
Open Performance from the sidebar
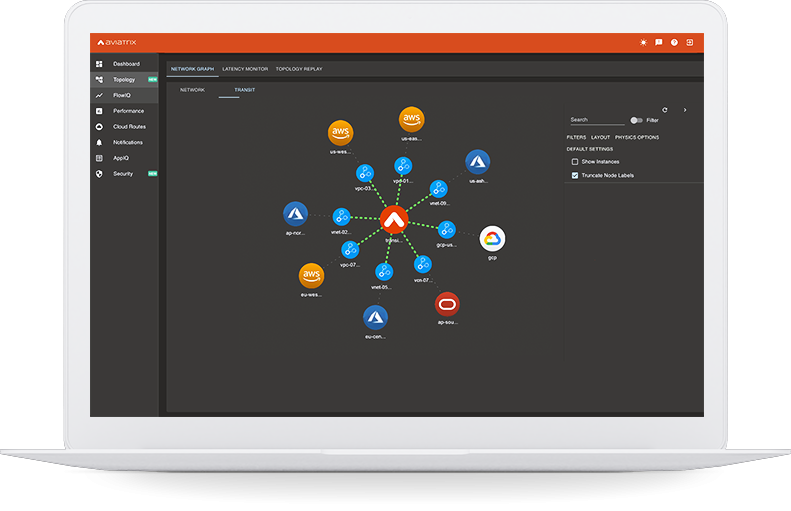coord(124,111)
